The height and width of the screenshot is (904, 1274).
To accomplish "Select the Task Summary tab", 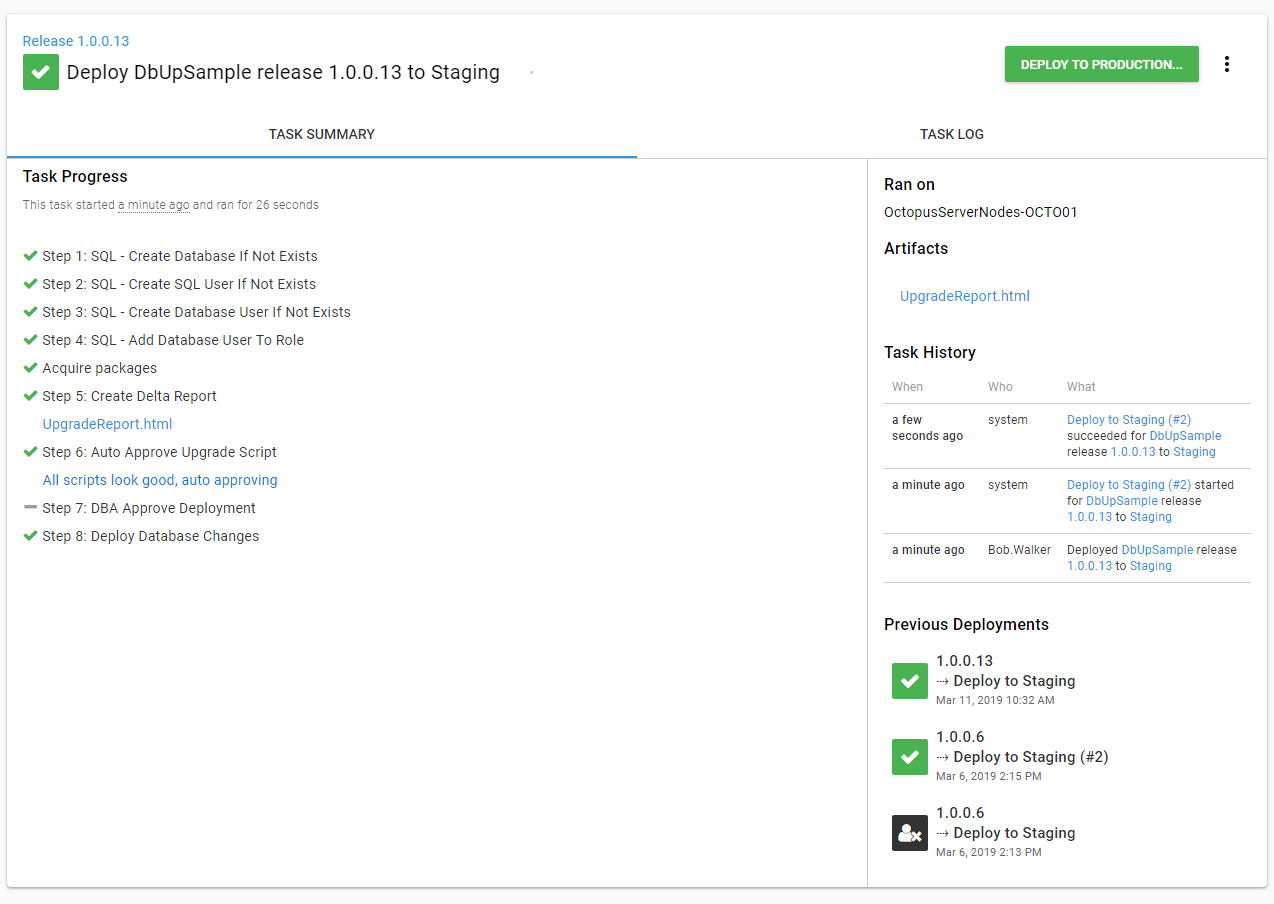I will 321,134.
